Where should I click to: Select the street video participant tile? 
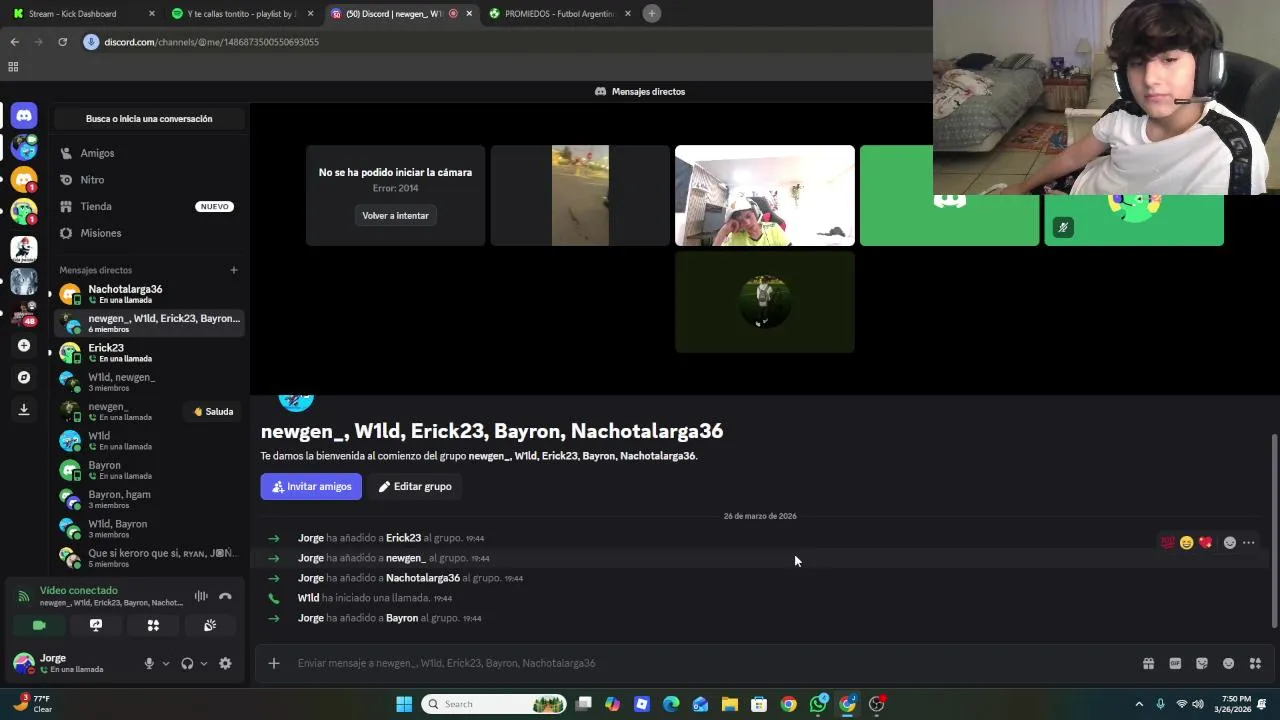click(580, 196)
